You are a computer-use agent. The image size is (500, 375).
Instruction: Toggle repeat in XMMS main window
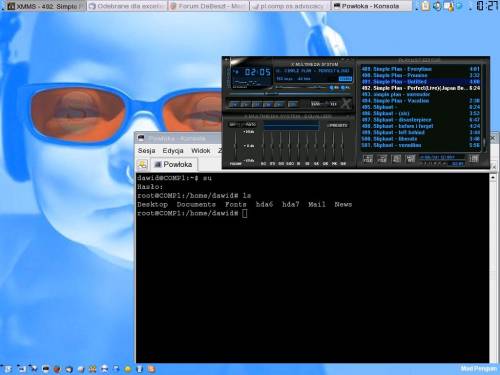click(333, 104)
